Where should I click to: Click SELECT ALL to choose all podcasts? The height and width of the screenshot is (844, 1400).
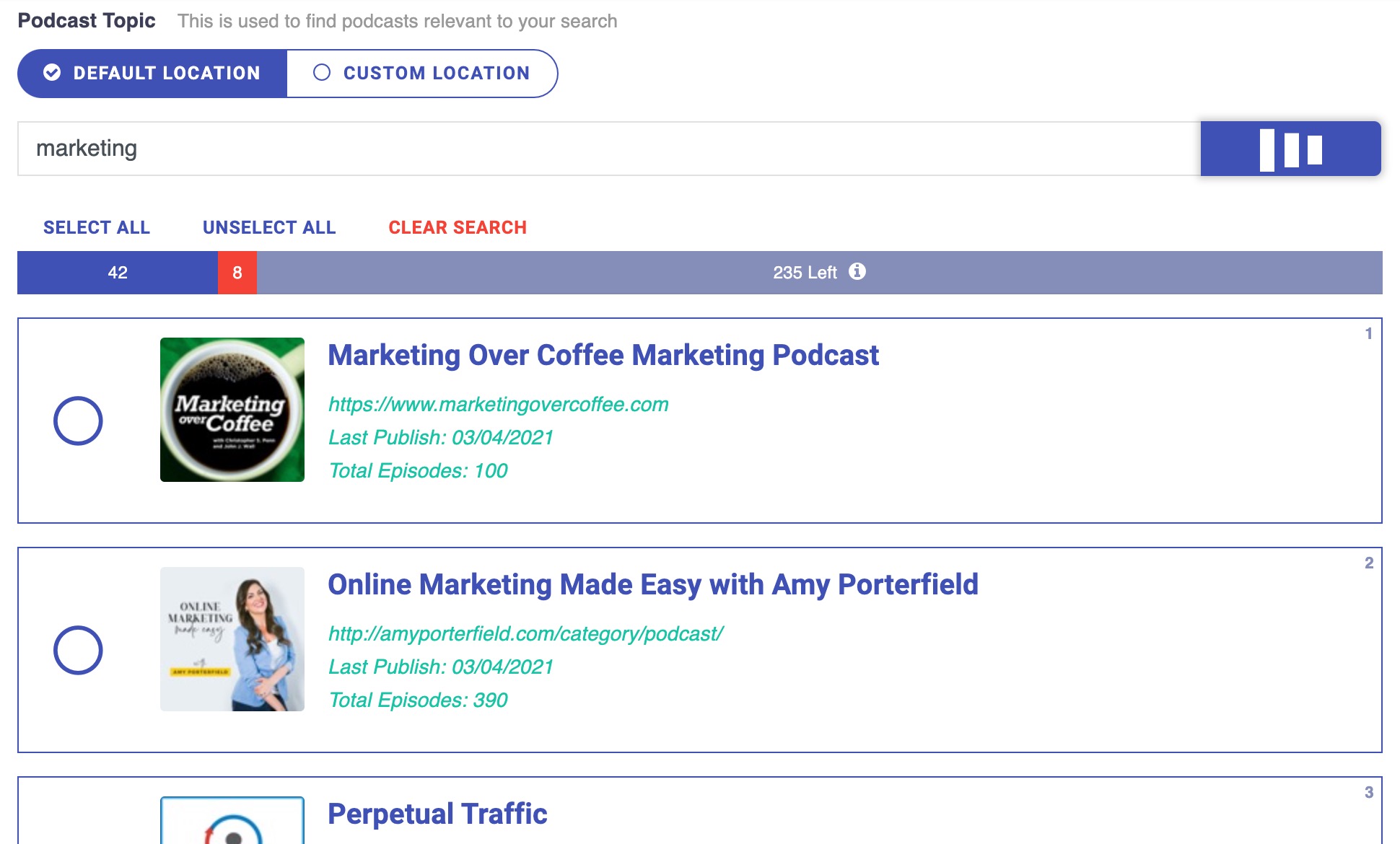pos(97,226)
